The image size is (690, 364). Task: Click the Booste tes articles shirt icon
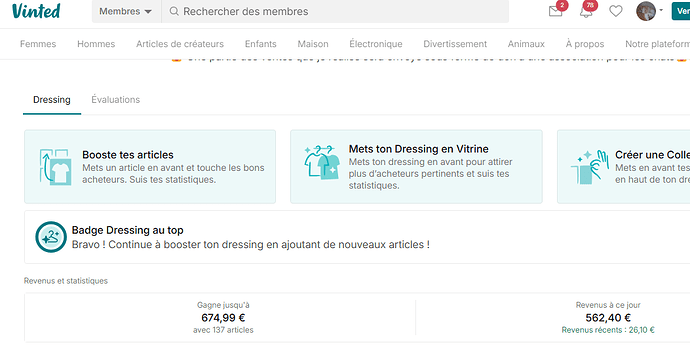[x=55, y=166]
